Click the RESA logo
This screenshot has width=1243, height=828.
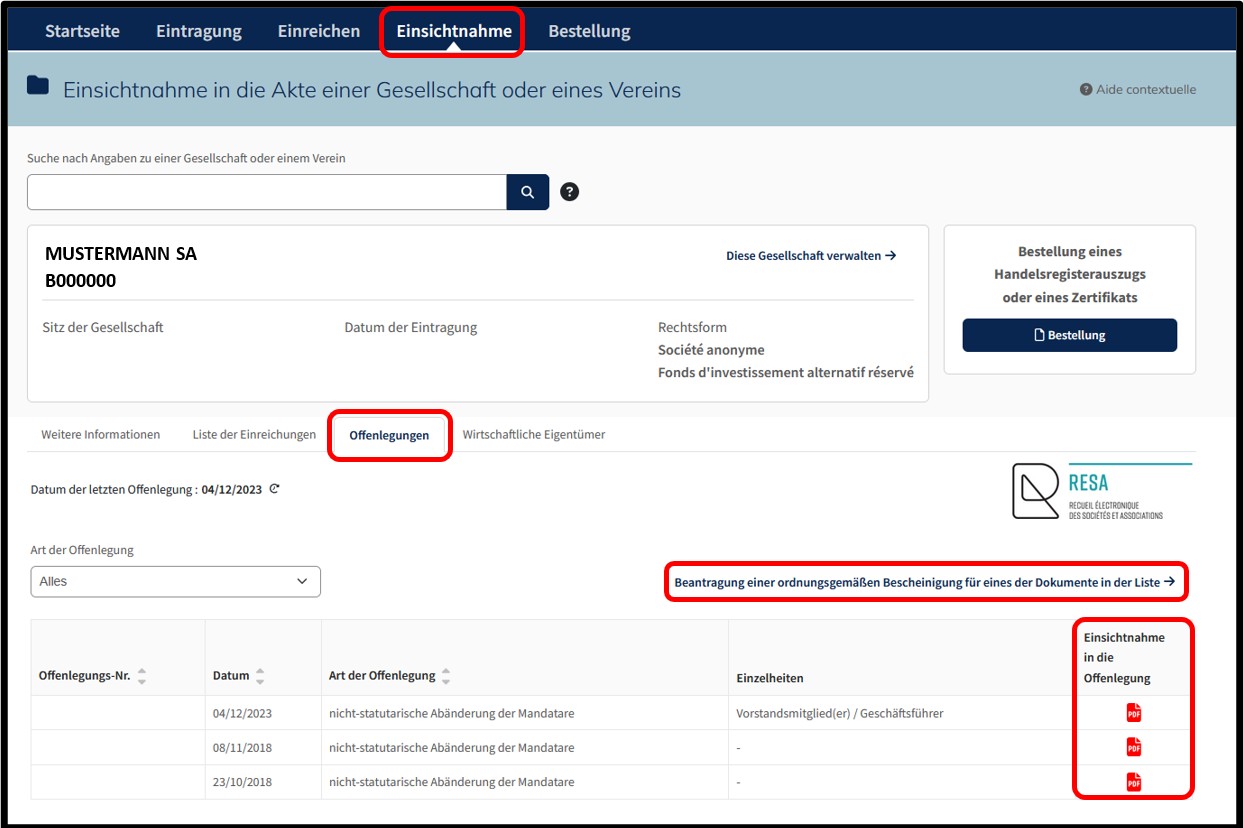pos(1101,491)
